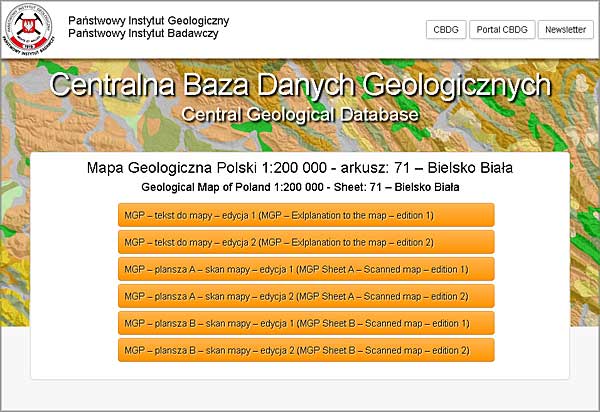Open MGP tekst do mapy edycja 2
Viewport: 600px width, 412px height.
pyautogui.click(x=306, y=242)
